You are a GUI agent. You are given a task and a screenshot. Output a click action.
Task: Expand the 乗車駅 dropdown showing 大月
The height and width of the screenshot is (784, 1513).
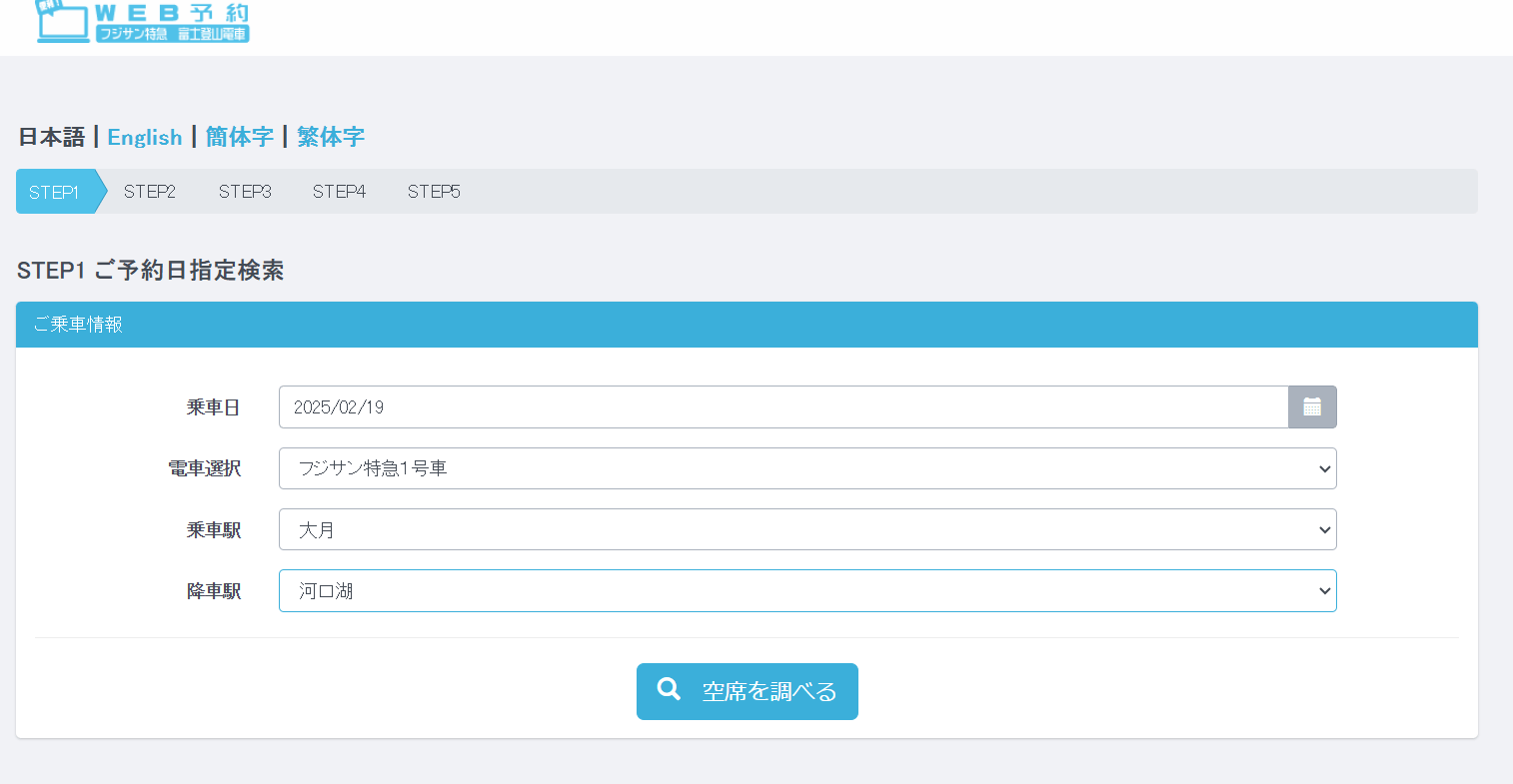806,530
